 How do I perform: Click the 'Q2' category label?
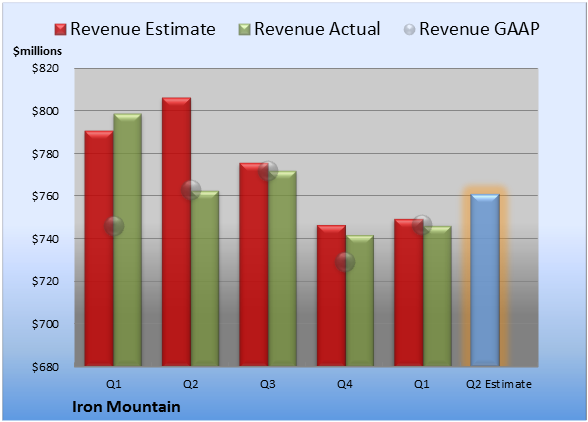point(190,384)
